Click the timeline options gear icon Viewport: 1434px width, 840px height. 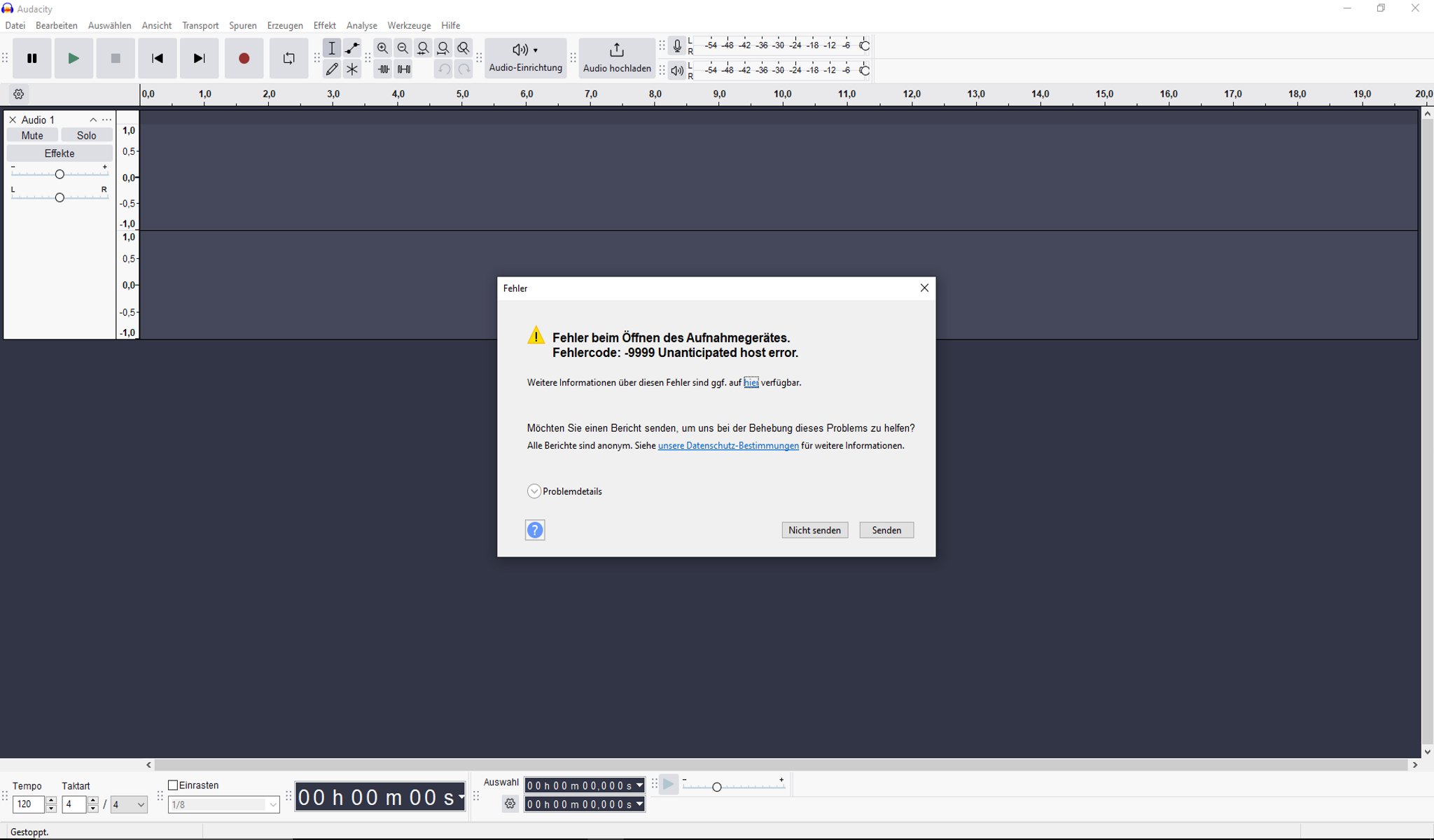19,94
